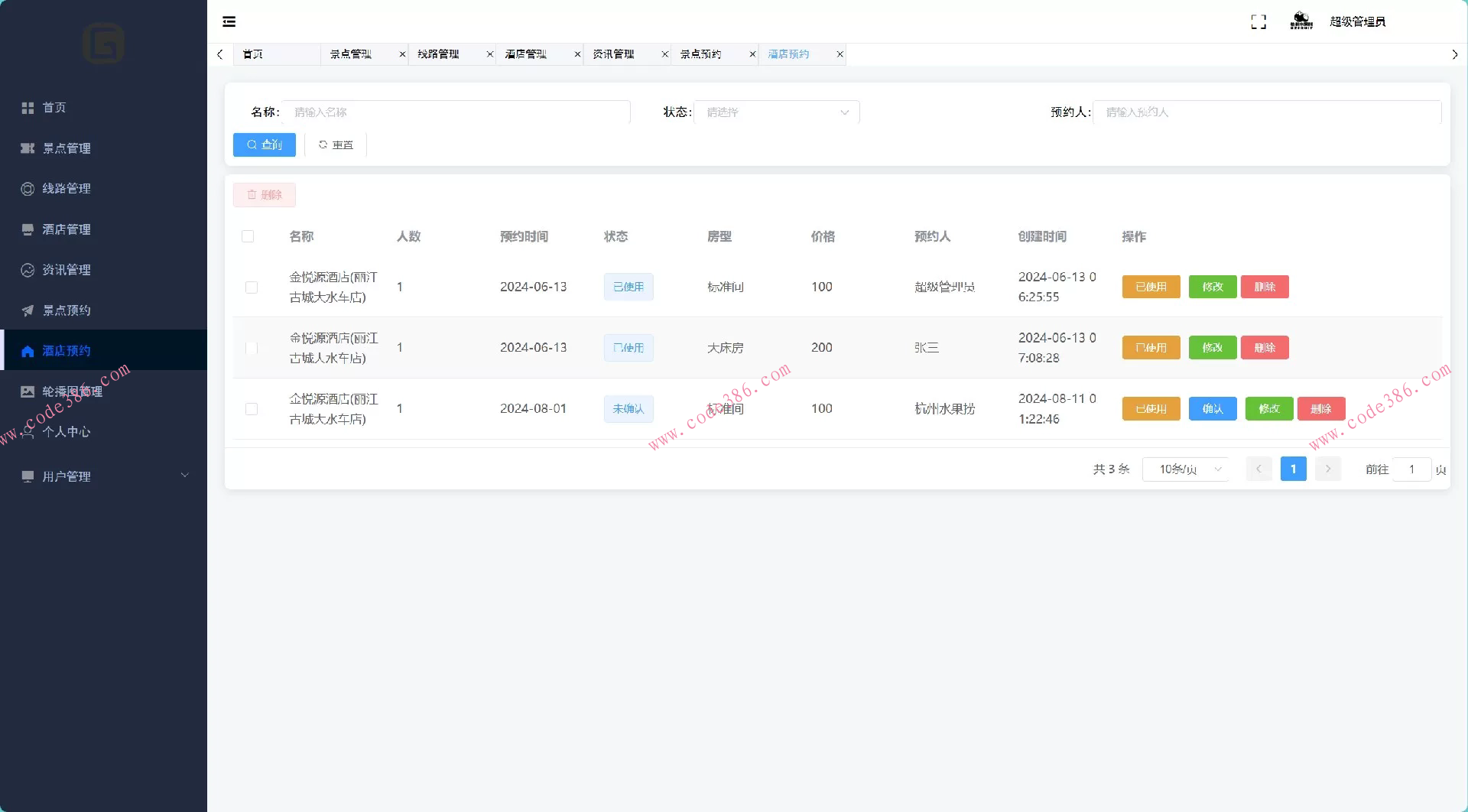Viewport: 1468px width, 812px height.
Task: Click the fullscreen icon in the top bar
Action: pos(1258,21)
